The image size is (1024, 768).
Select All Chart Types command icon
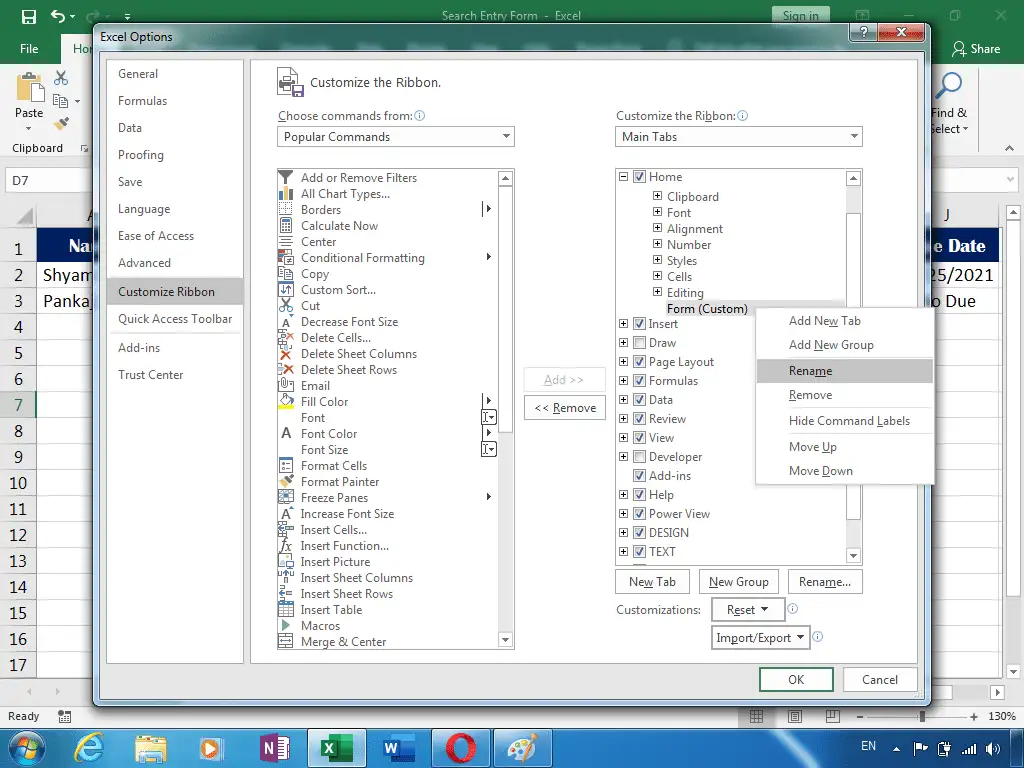[285, 193]
